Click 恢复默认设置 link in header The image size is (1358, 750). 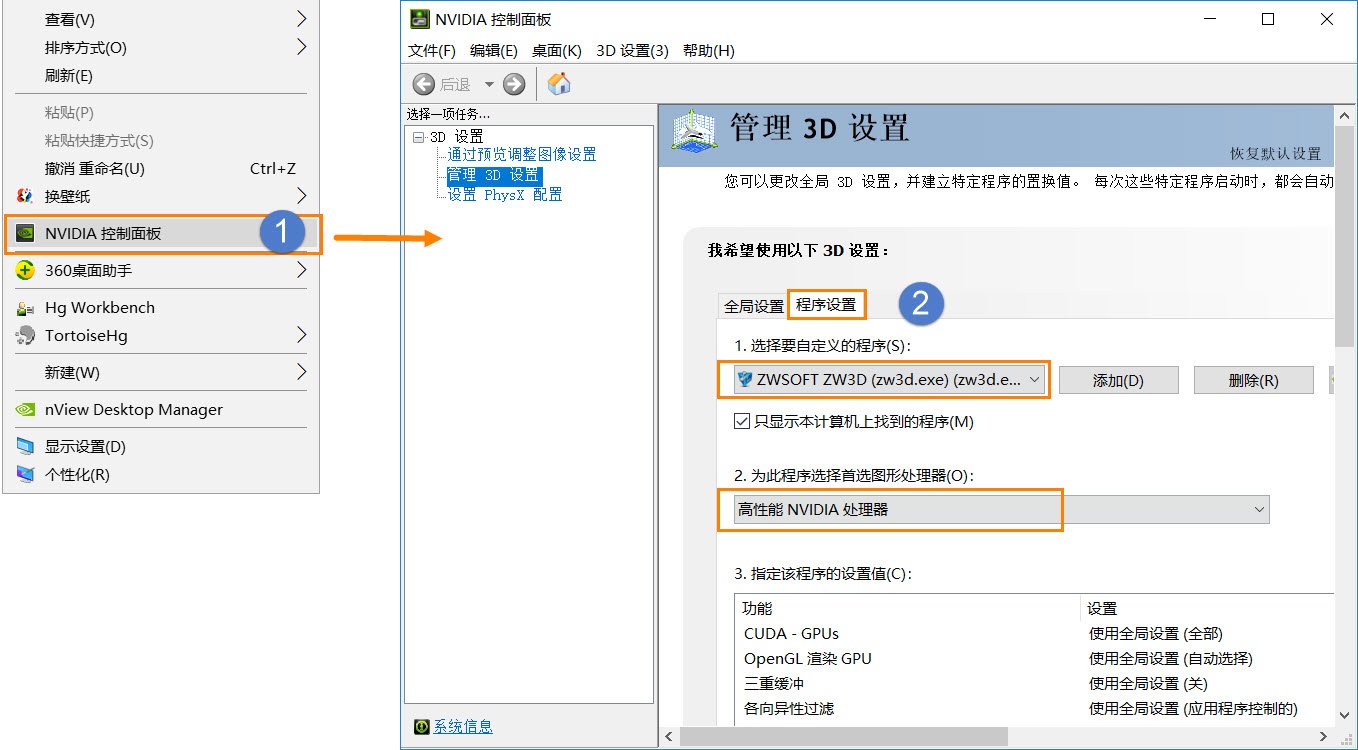pyautogui.click(x=1275, y=154)
